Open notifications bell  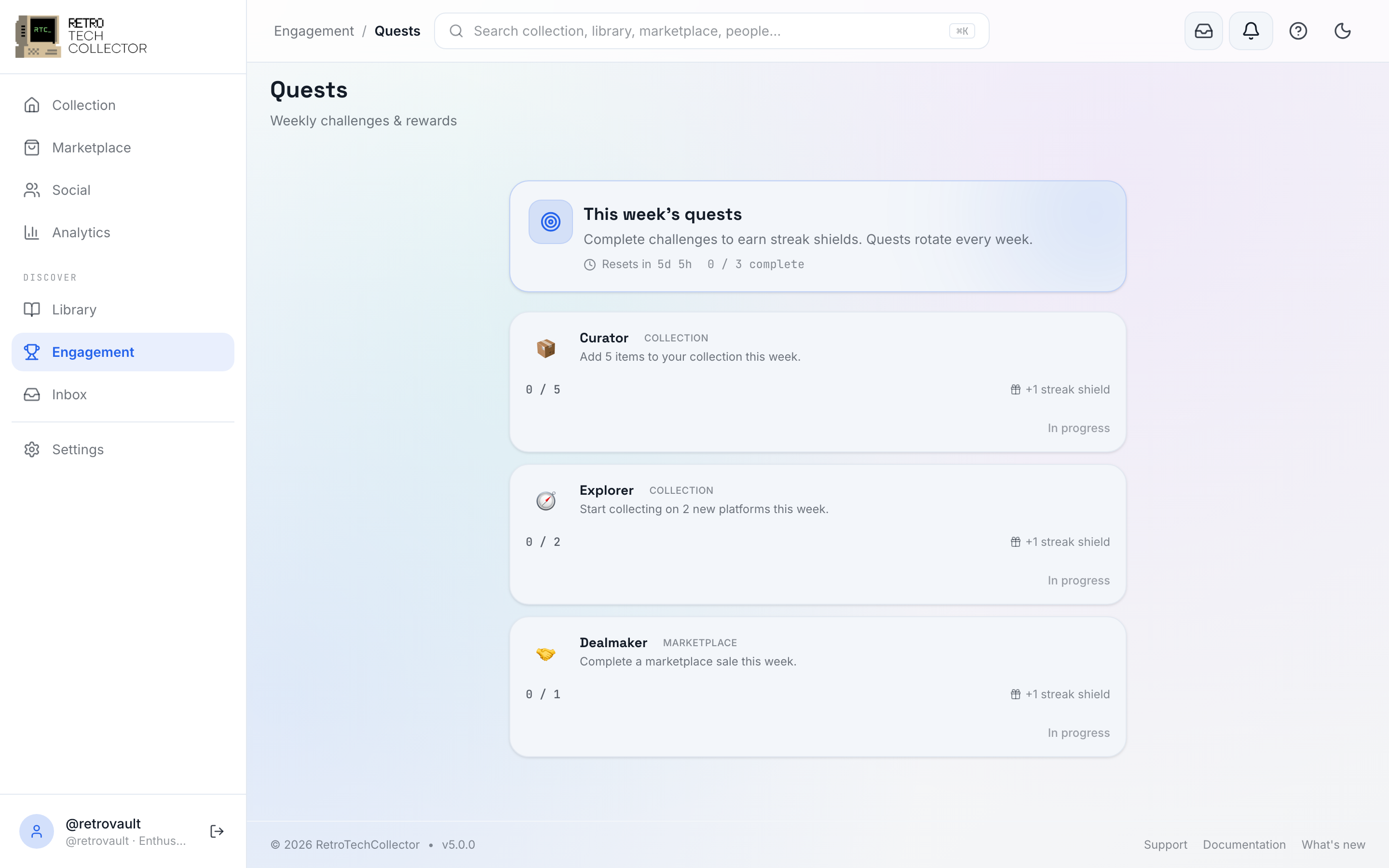[1251, 31]
